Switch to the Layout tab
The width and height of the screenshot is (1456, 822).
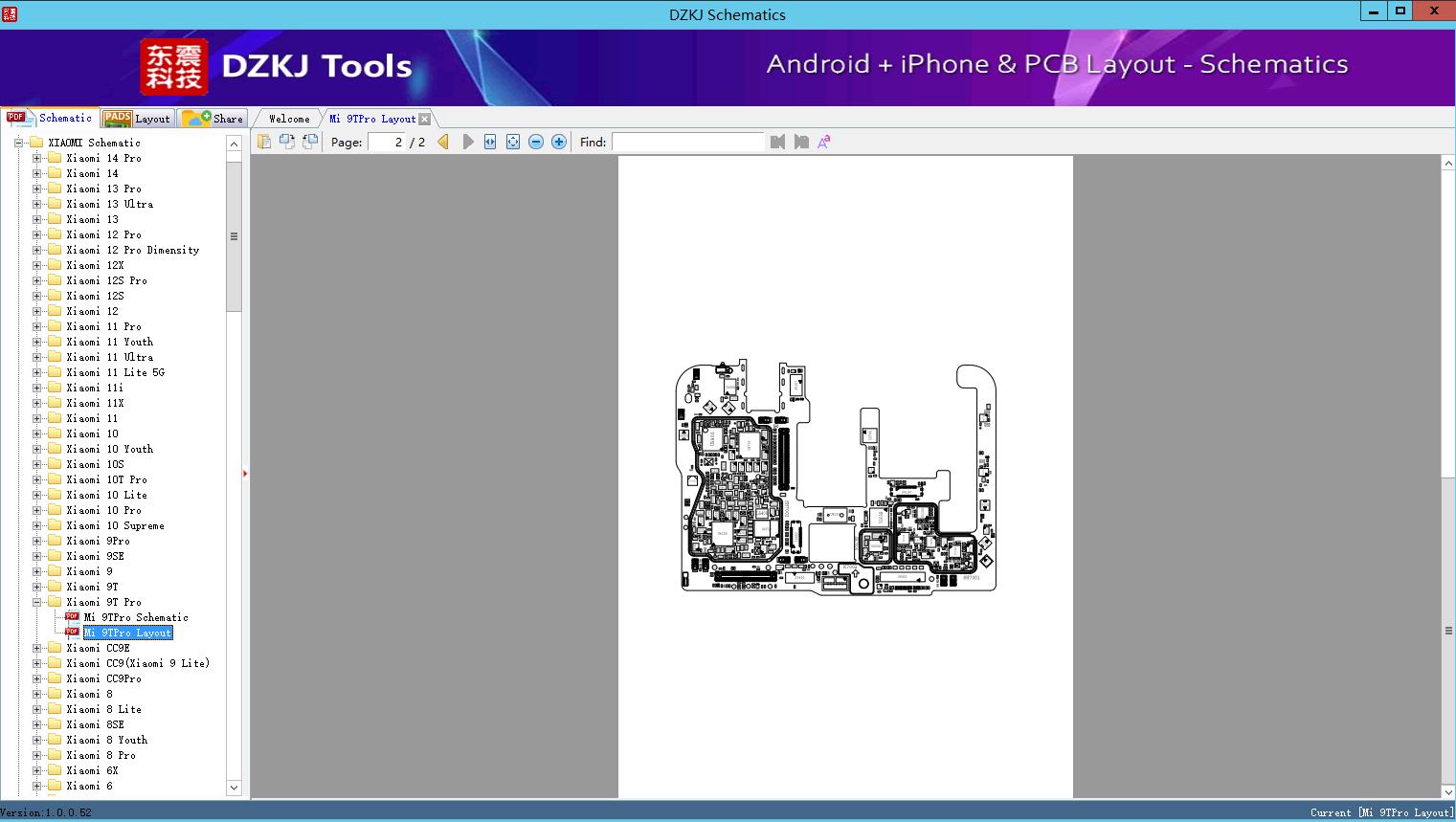[x=138, y=119]
